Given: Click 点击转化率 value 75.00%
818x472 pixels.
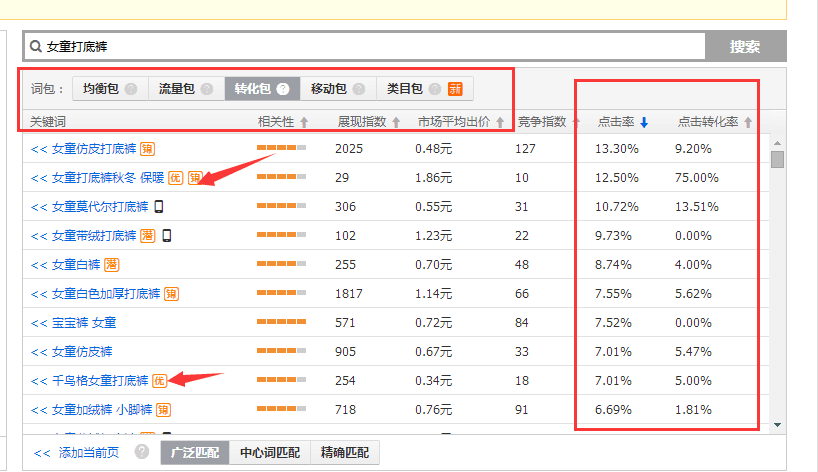Looking at the screenshot, I should coord(696,178).
